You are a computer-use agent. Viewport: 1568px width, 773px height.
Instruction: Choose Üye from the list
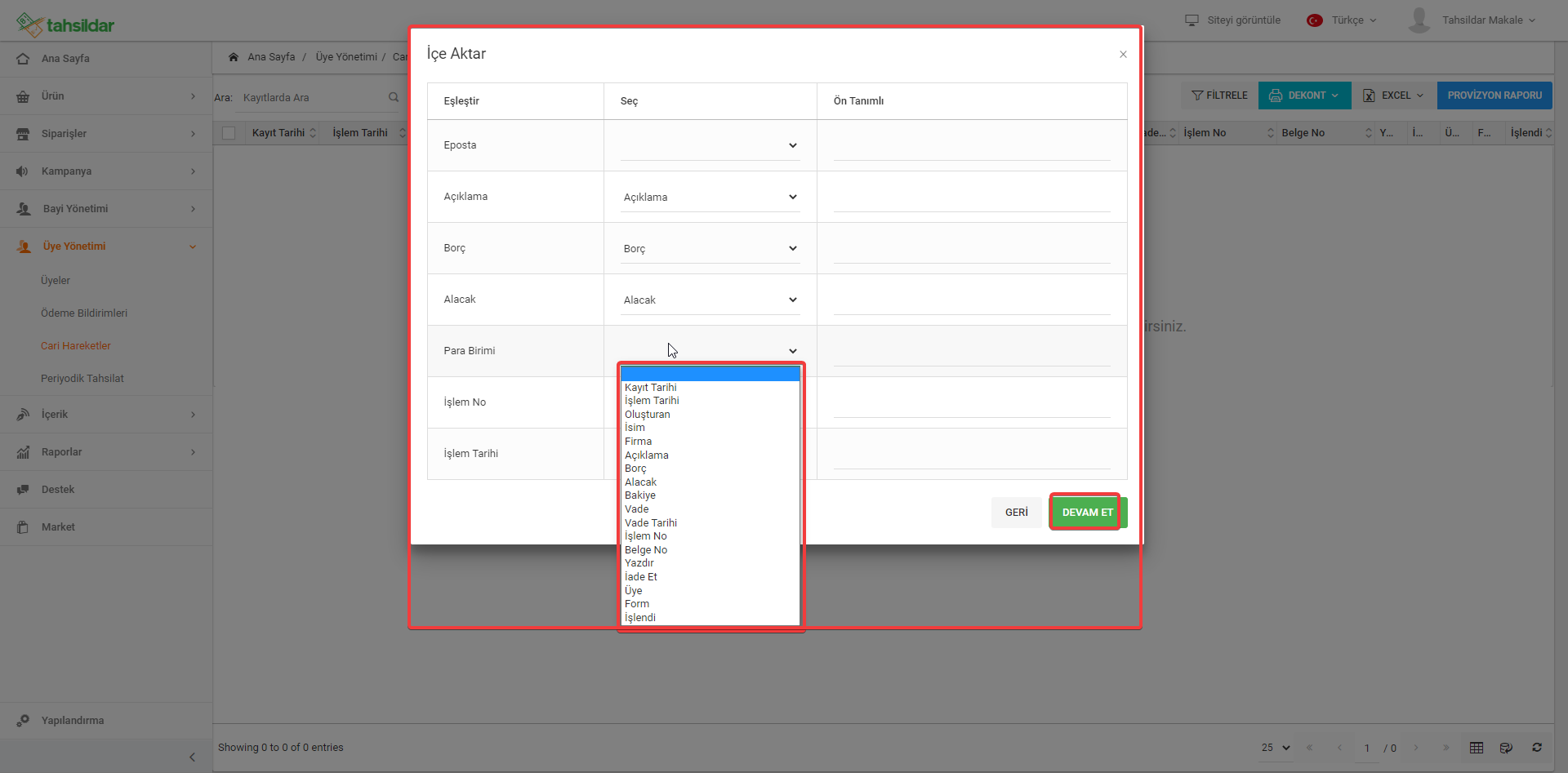710,591
